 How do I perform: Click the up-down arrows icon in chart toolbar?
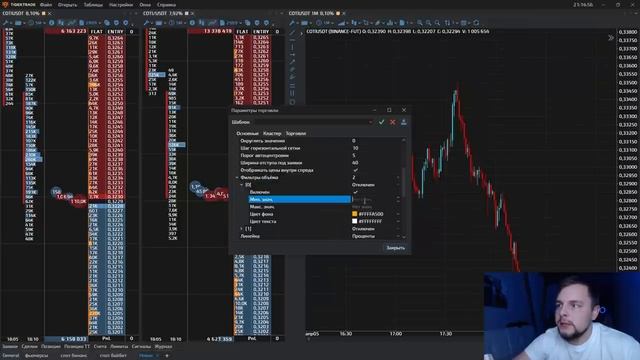point(448,23)
